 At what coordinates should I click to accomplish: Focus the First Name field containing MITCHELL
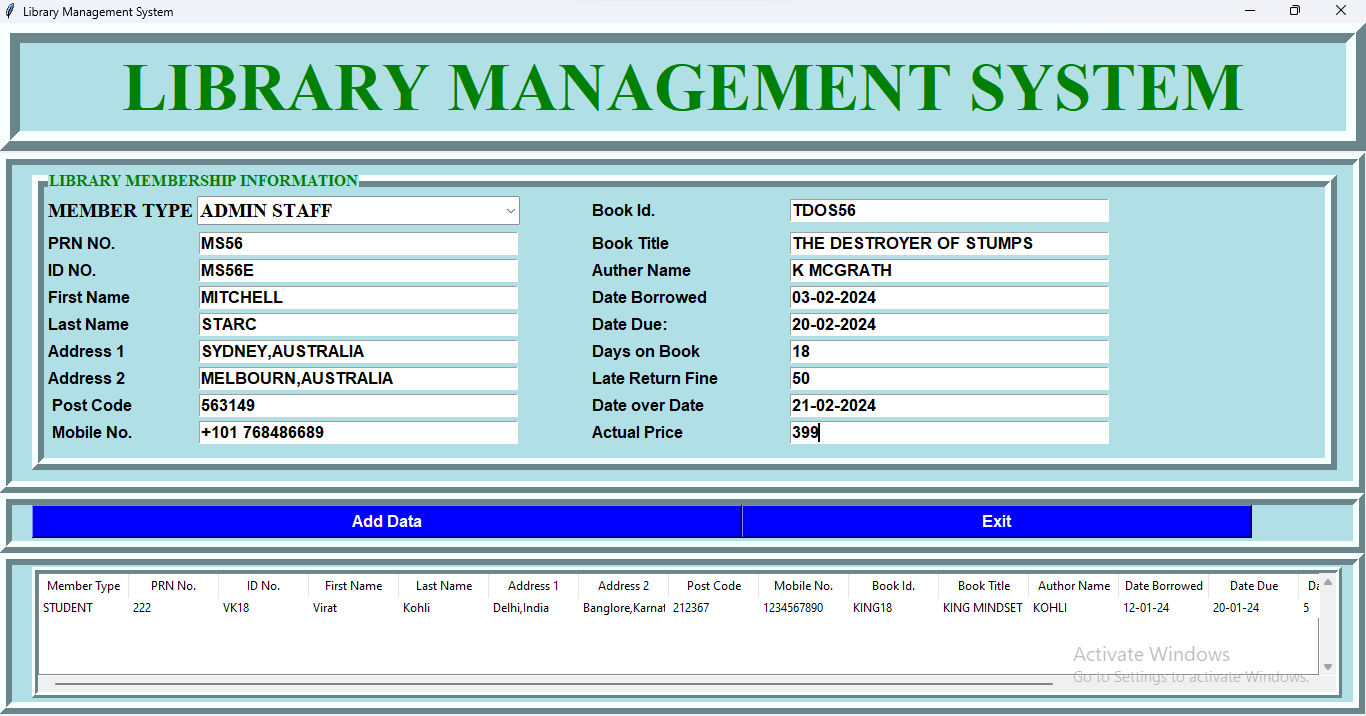coord(358,298)
